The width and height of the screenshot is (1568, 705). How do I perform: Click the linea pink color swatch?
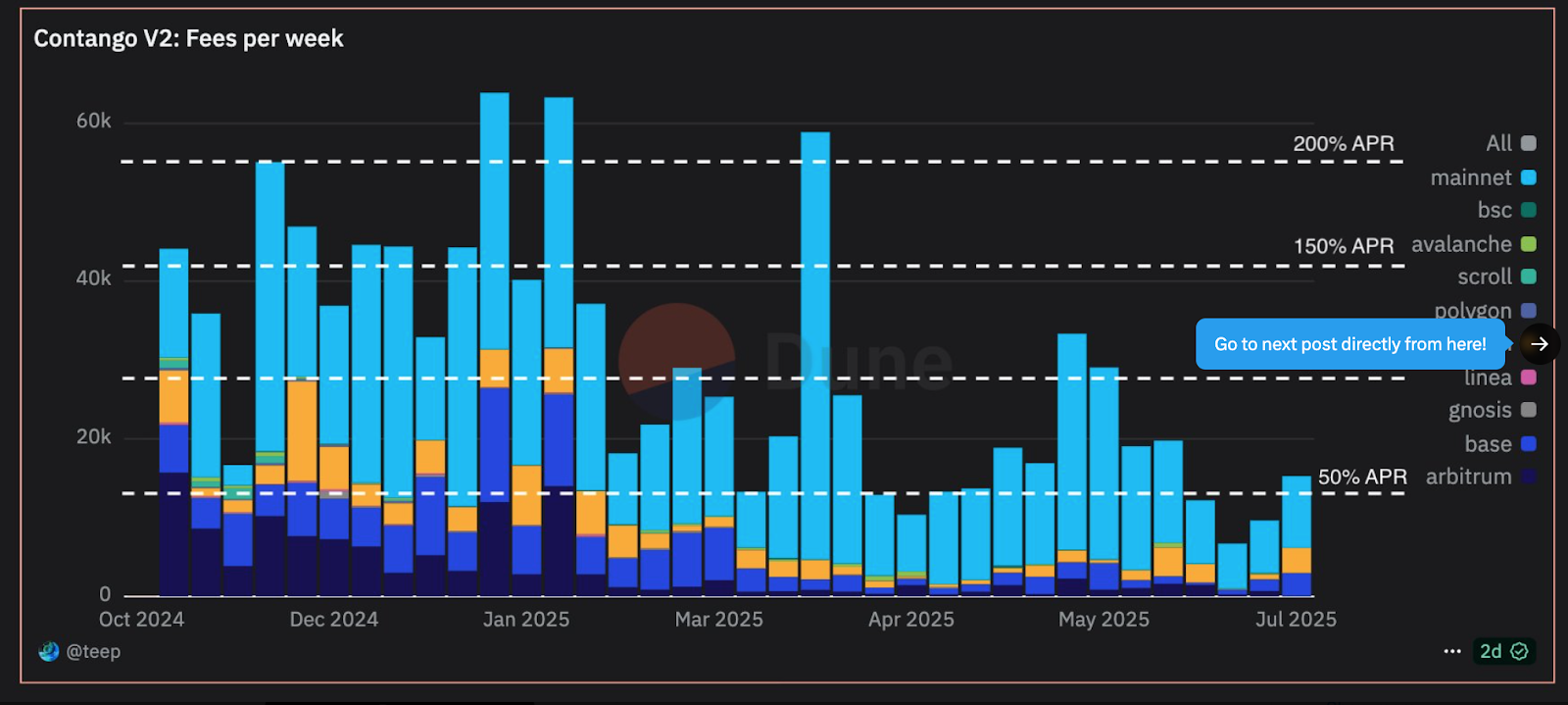[1528, 378]
